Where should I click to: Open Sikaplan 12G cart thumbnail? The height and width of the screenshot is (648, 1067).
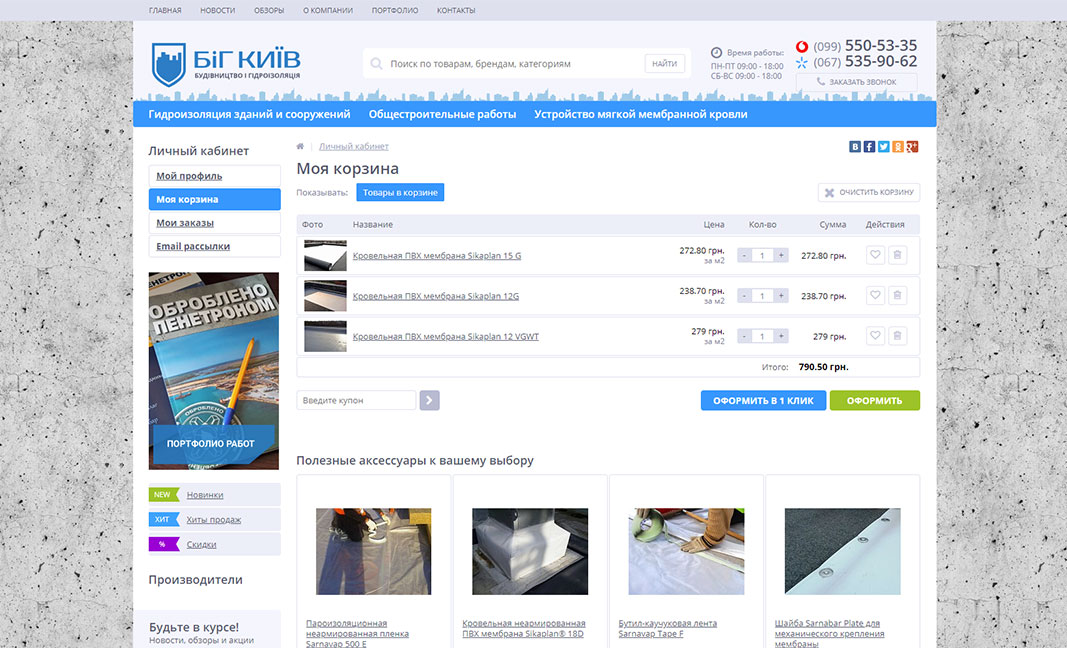pos(325,295)
